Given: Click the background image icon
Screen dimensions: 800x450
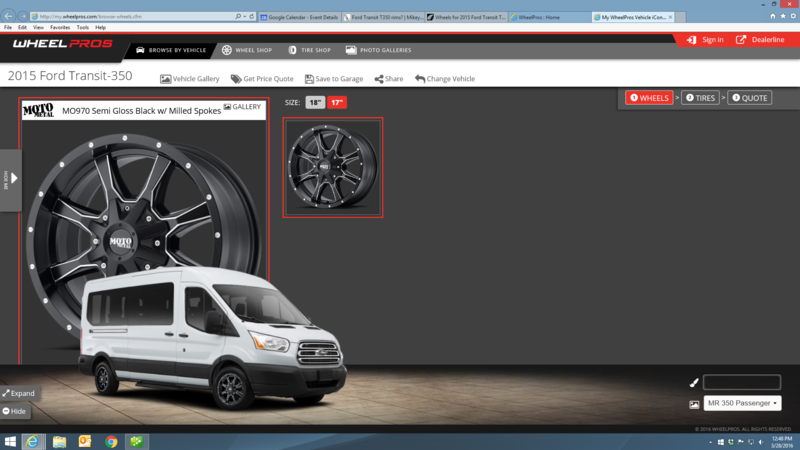Looking at the screenshot, I should pyautogui.click(x=694, y=404).
